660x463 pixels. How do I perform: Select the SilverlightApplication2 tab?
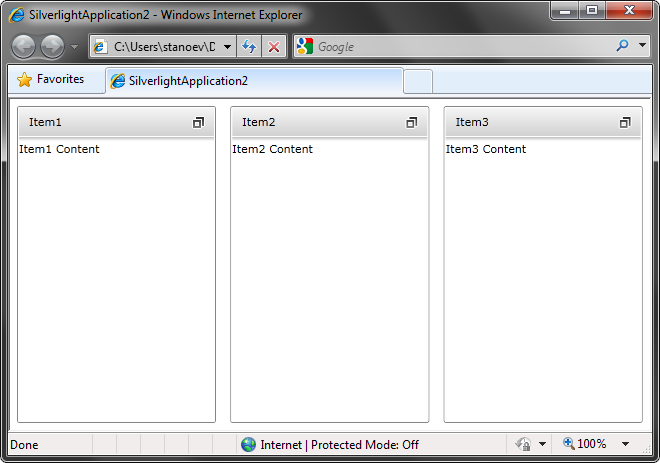click(x=254, y=81)
